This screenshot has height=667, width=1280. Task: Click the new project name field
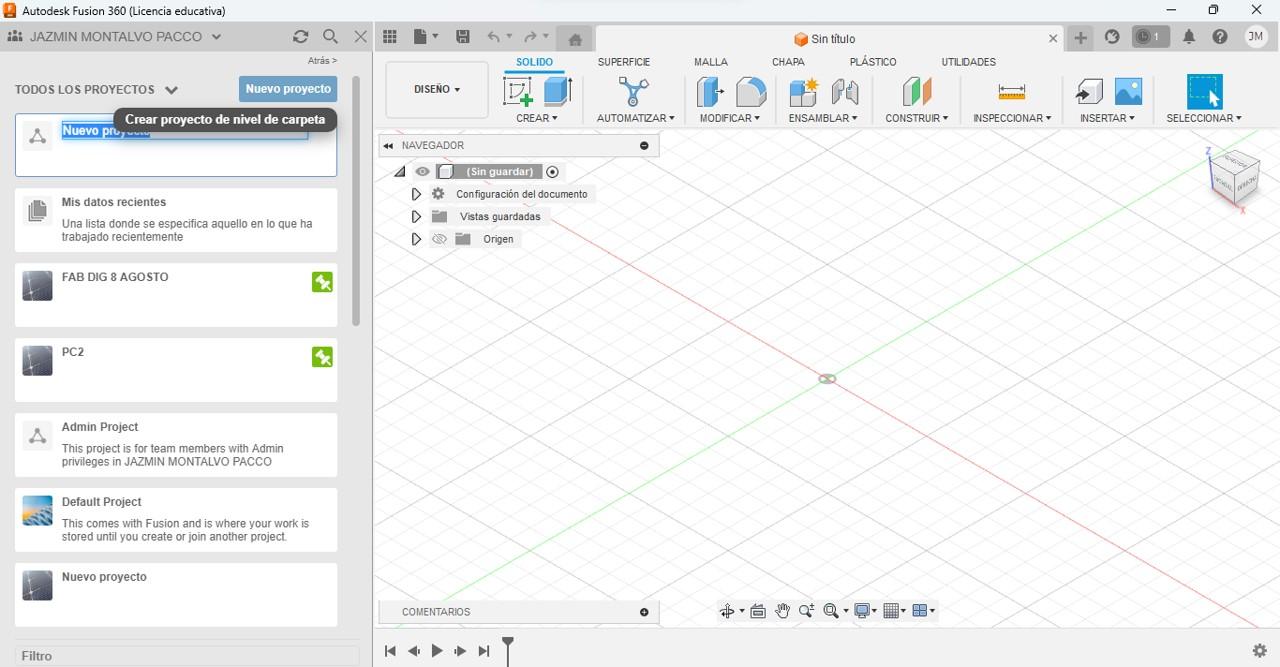[x=185, y=131]
